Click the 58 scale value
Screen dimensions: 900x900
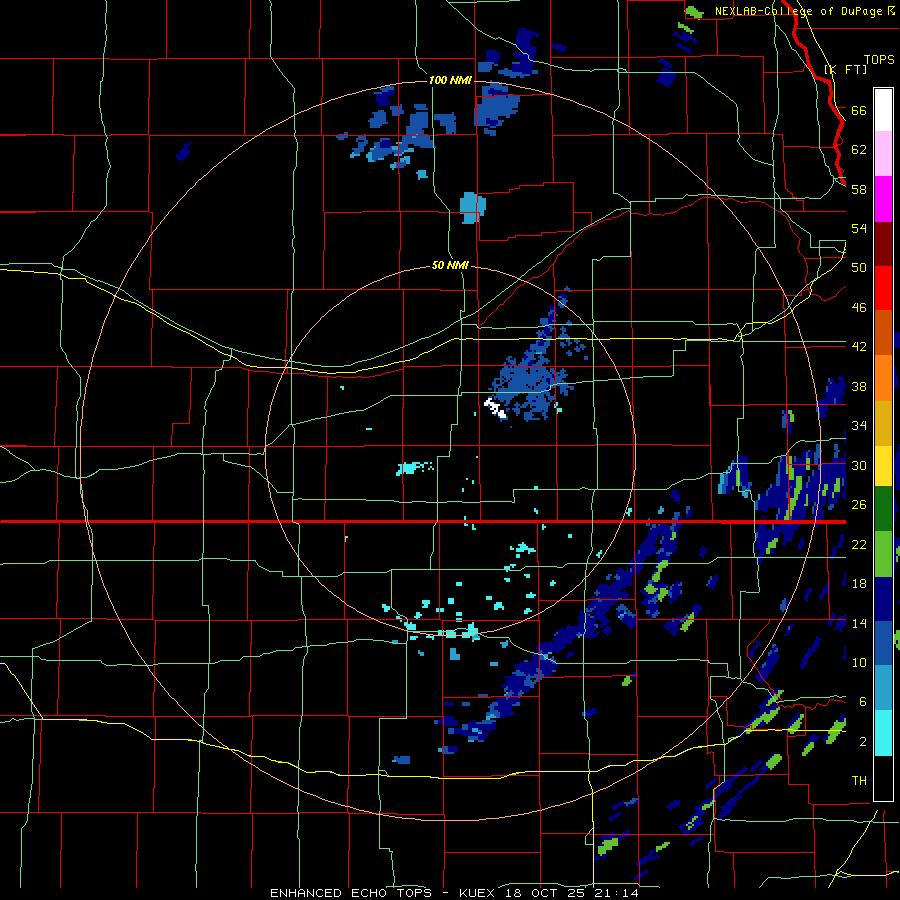(859, 189)
